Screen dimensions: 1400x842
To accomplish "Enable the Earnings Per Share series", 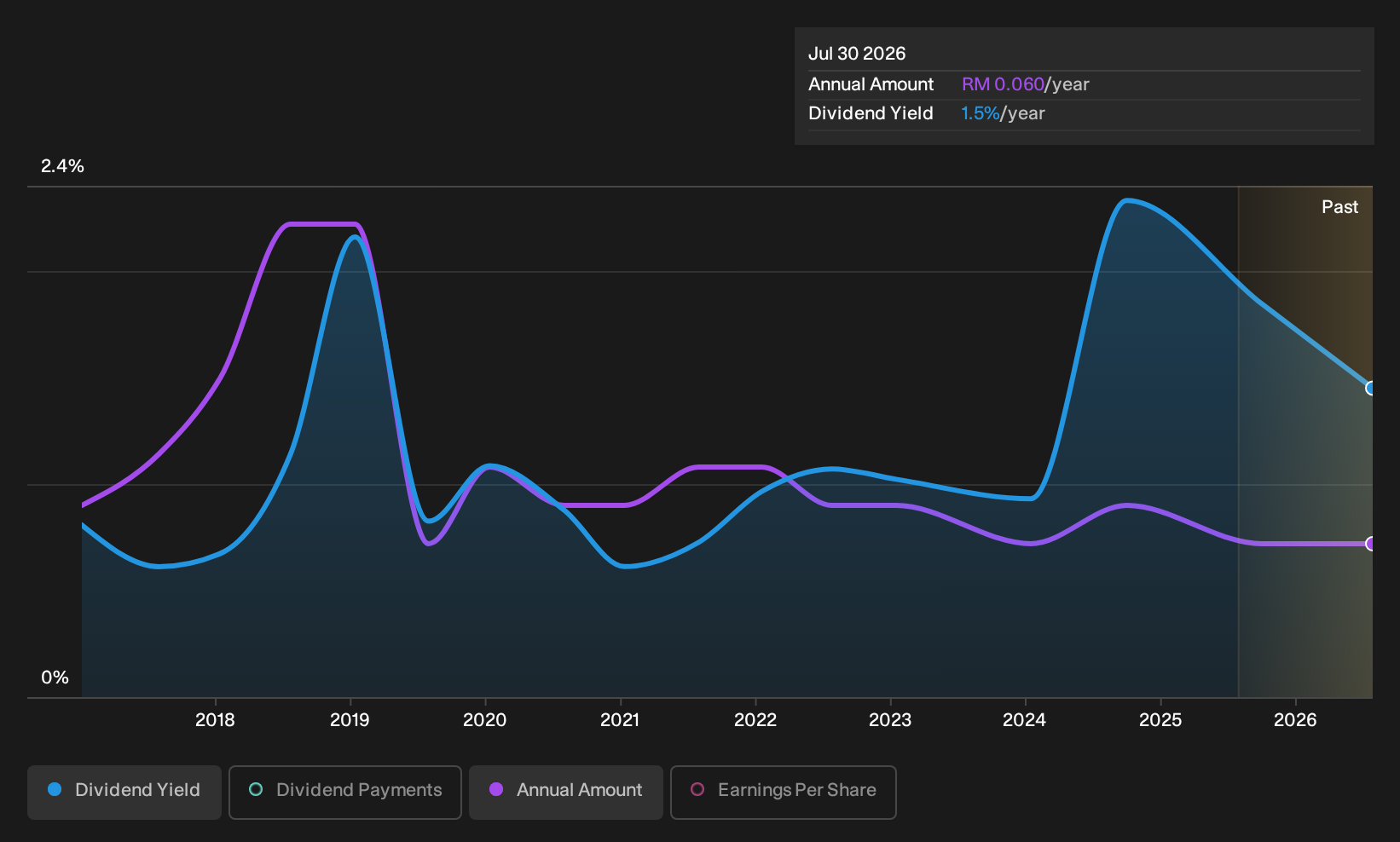I will [x=784, y=792].
